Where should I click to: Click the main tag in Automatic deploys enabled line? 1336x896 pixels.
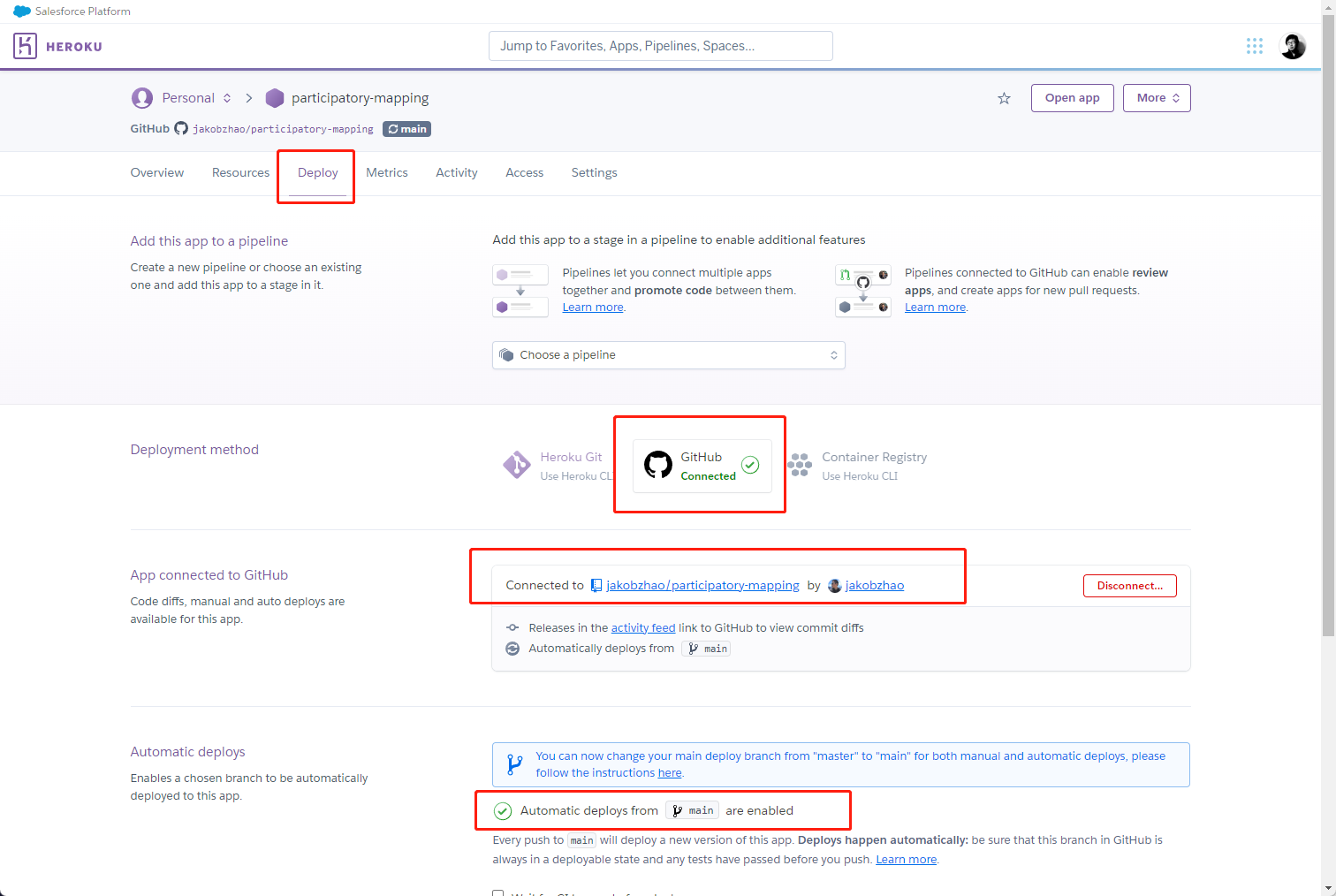coord(692,810)
